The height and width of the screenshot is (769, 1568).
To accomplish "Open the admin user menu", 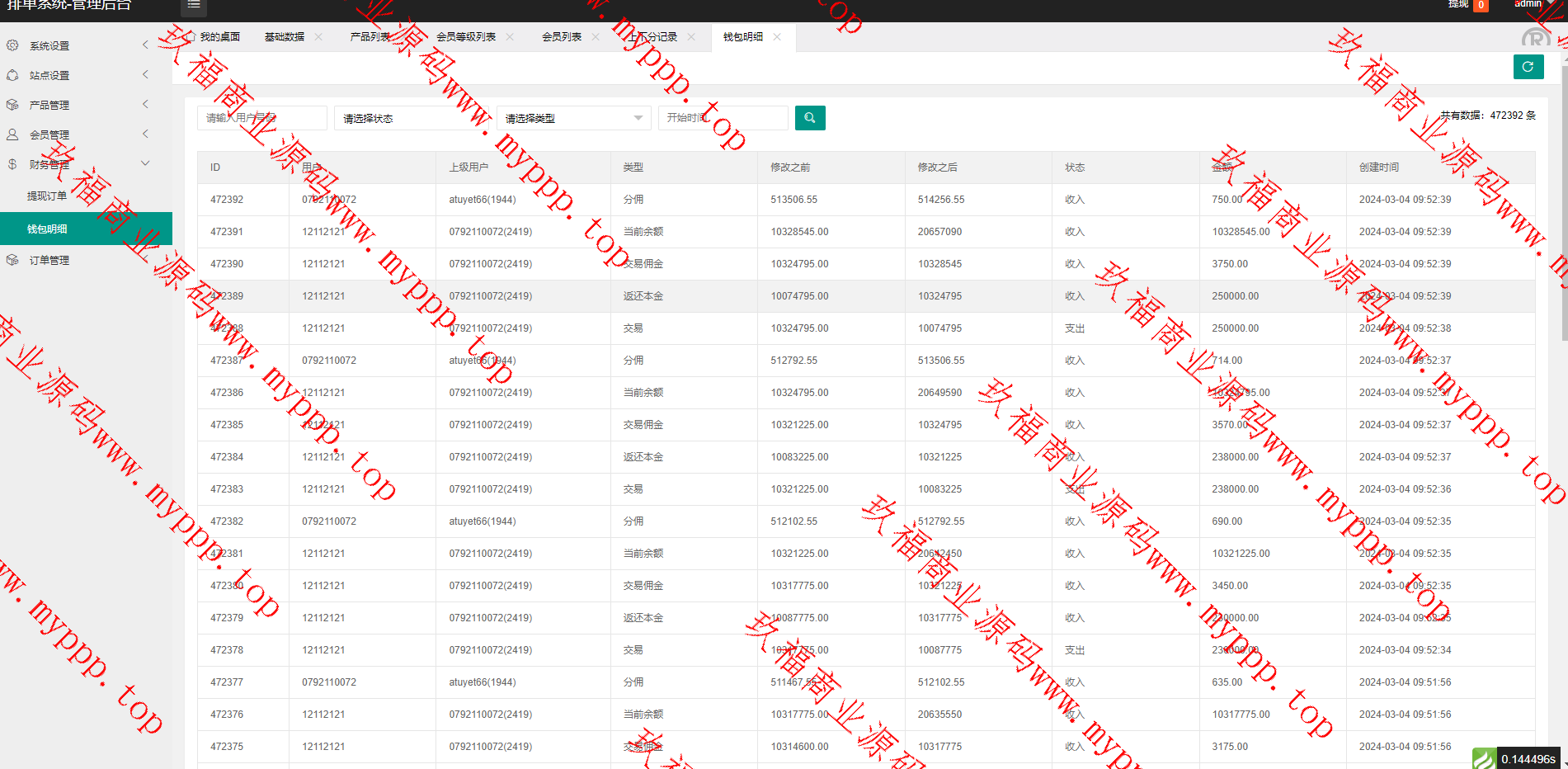I will [x=1528, y=4].
